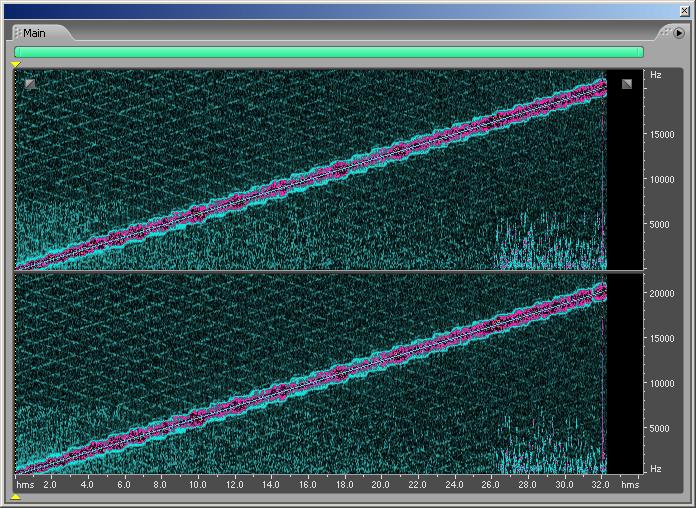Viewport: 696px width, 508px height.
Task: Click 16.0 on the time ruler
Action: (308, 484)
